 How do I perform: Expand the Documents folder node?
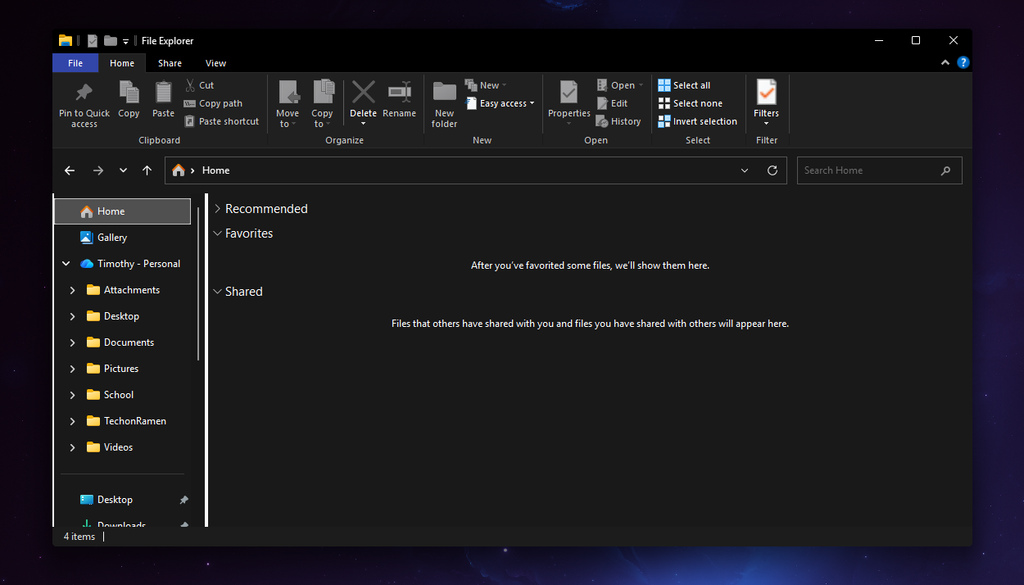(72, 342)
